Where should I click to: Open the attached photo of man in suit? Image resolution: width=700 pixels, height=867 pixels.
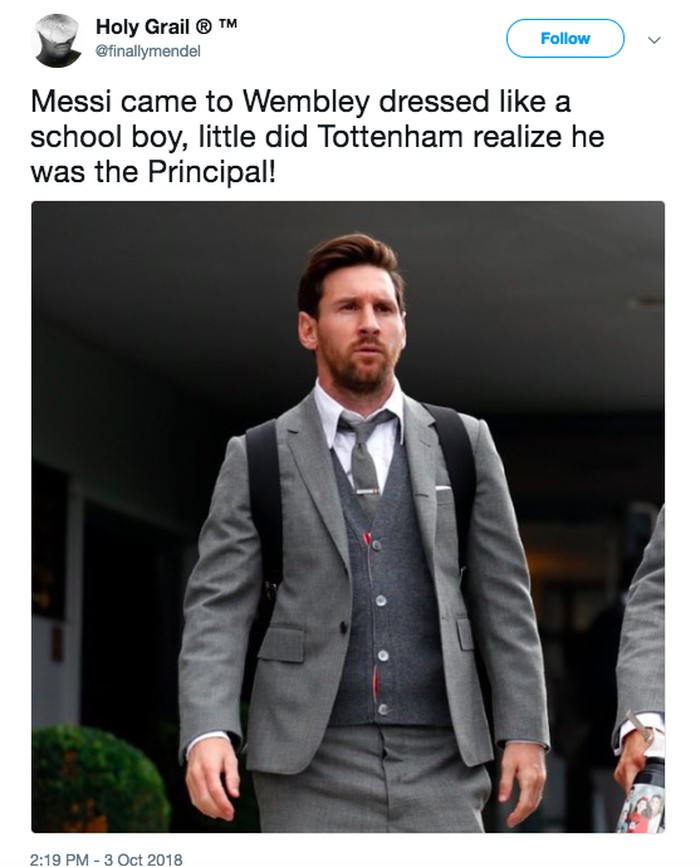348,516
